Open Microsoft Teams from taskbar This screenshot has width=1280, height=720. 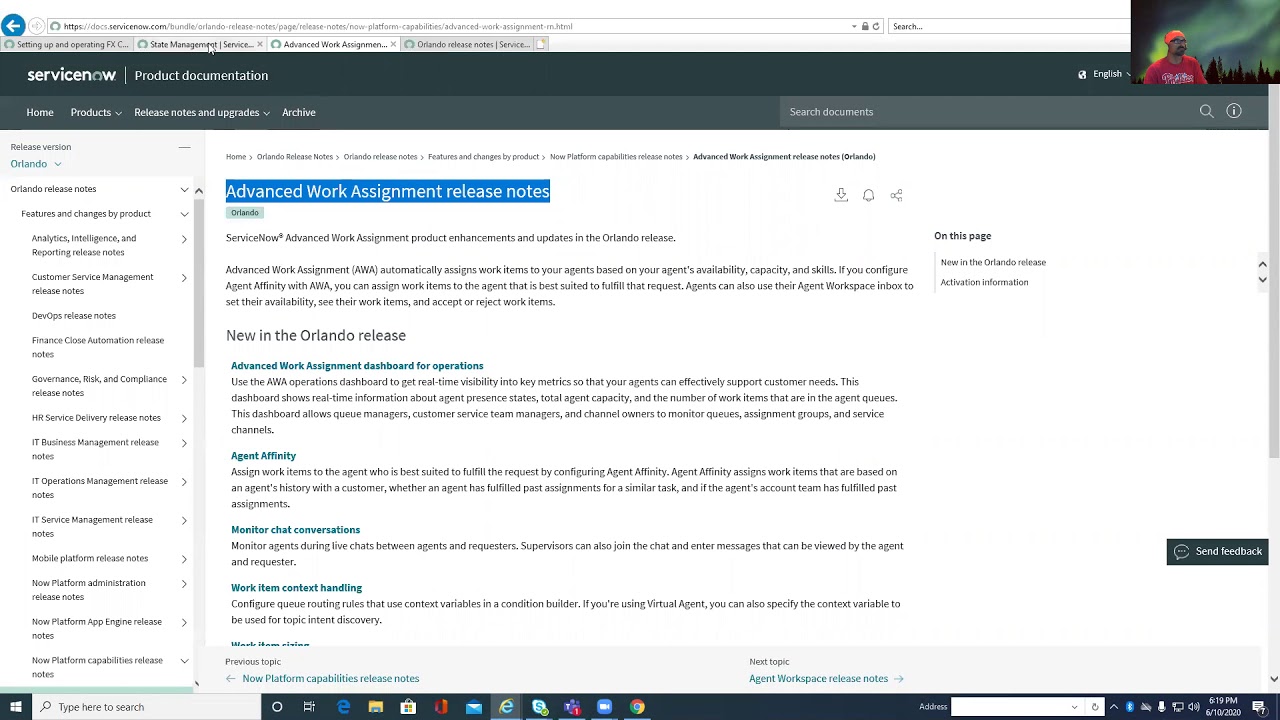pos(572,707)
